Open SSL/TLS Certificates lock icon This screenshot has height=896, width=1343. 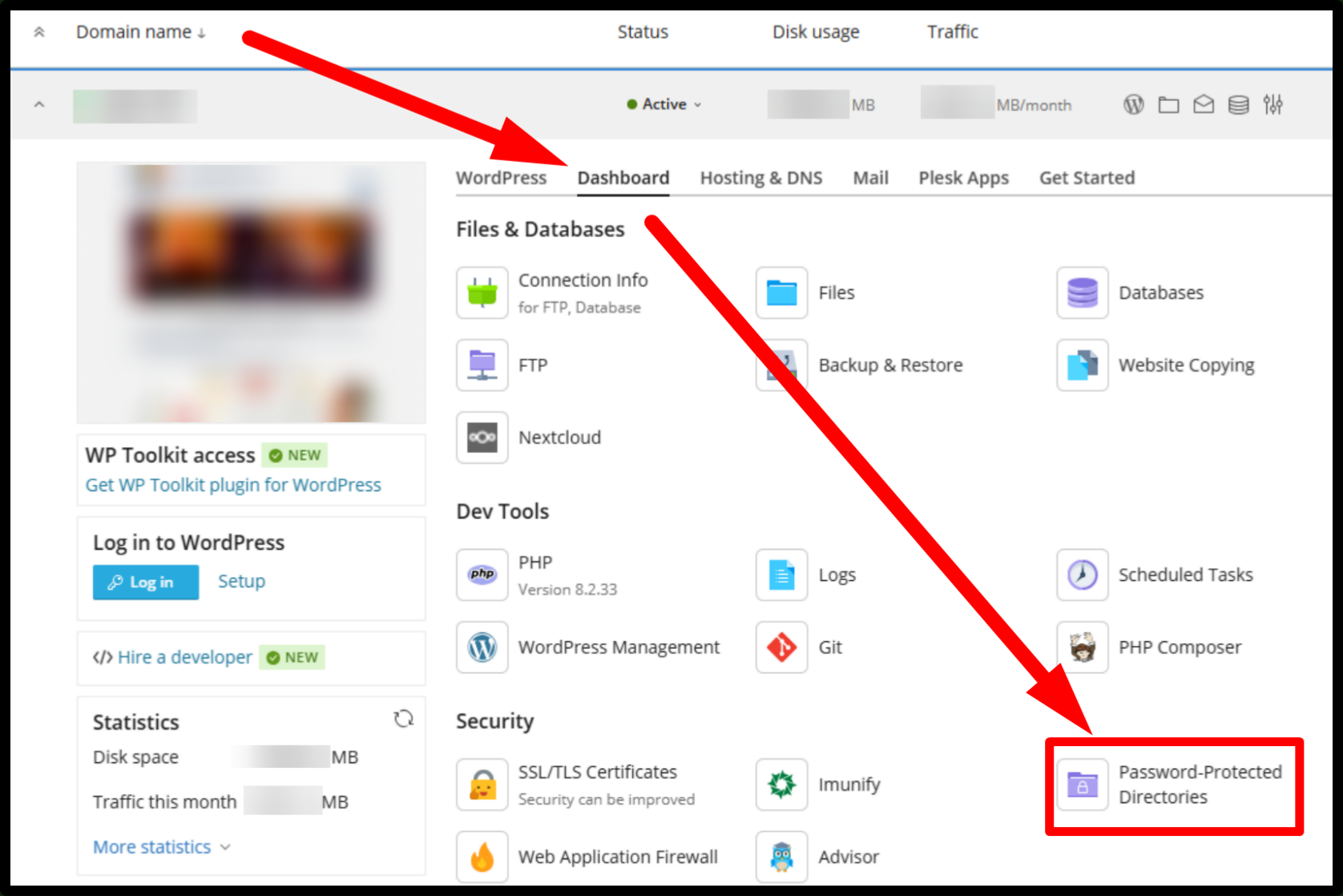click(482, 785)
